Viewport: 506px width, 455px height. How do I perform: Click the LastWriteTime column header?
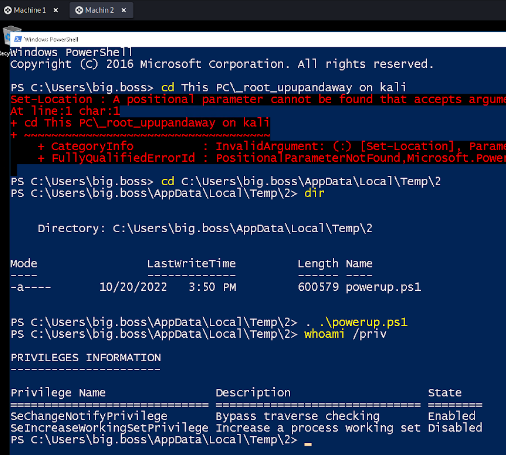pyautogui.click(x=191, y=263)
